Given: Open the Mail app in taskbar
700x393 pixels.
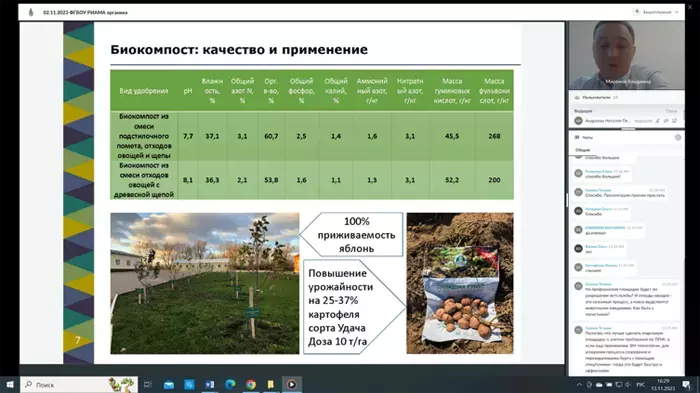Looking at the screenshot, I should pos(169,385).
